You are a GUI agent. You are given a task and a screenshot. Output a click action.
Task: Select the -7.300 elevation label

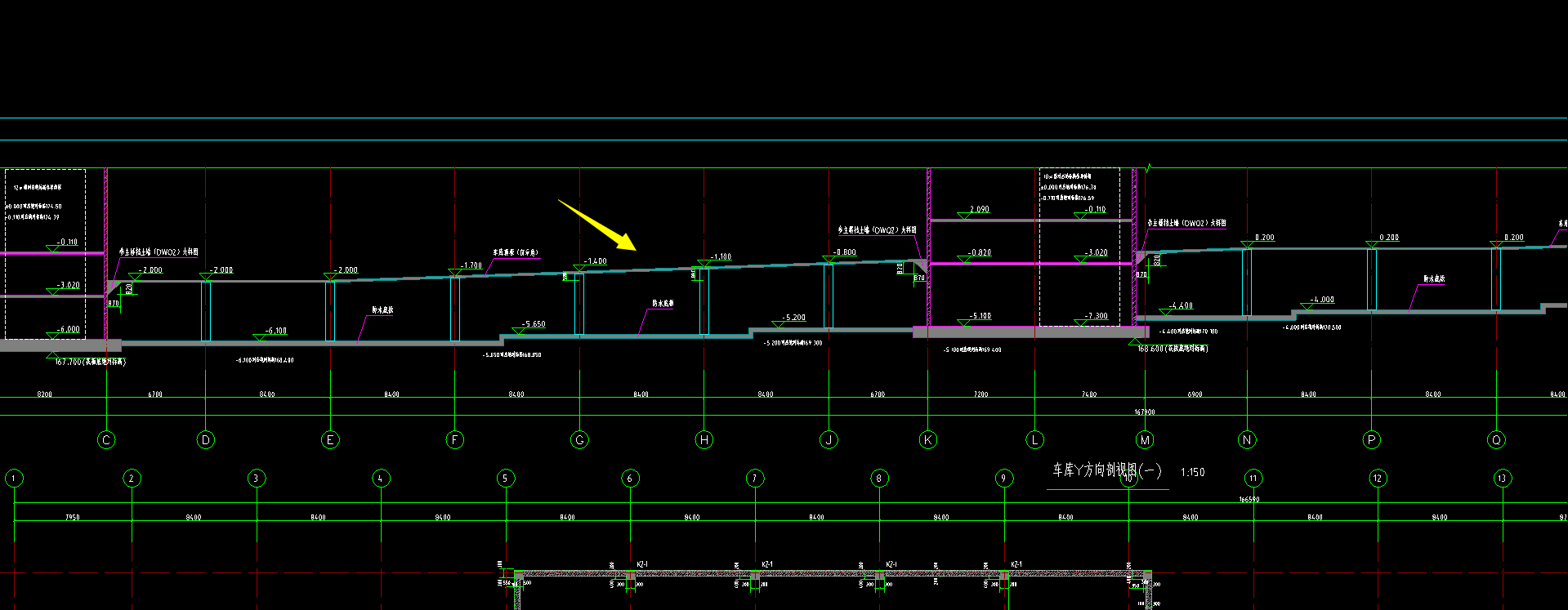click(x=1096, y=316)
